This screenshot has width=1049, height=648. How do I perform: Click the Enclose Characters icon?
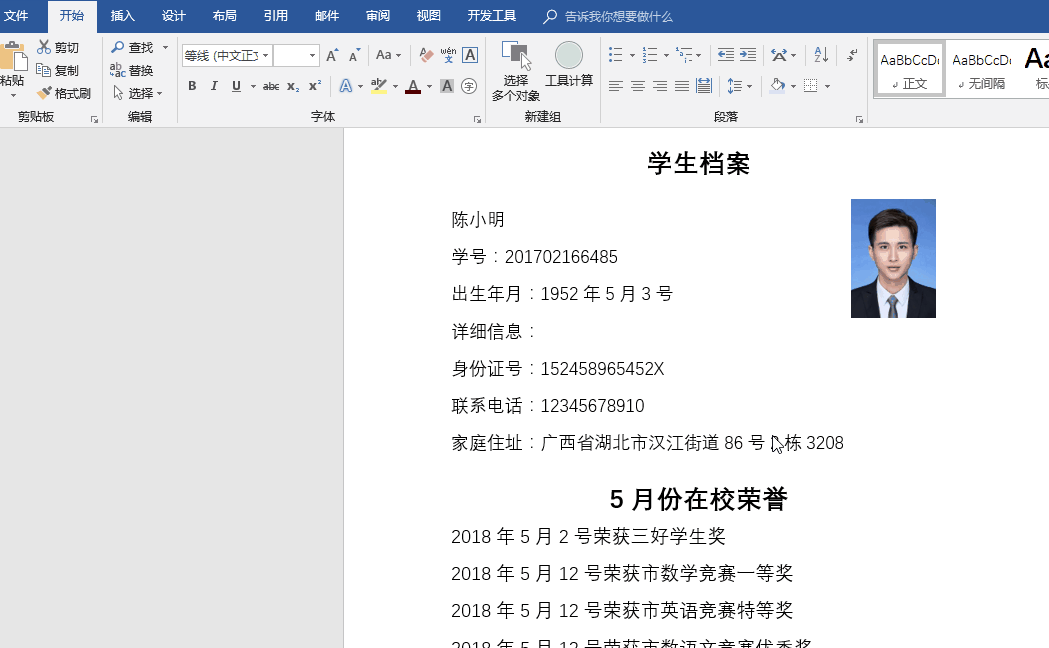[467, 86]
